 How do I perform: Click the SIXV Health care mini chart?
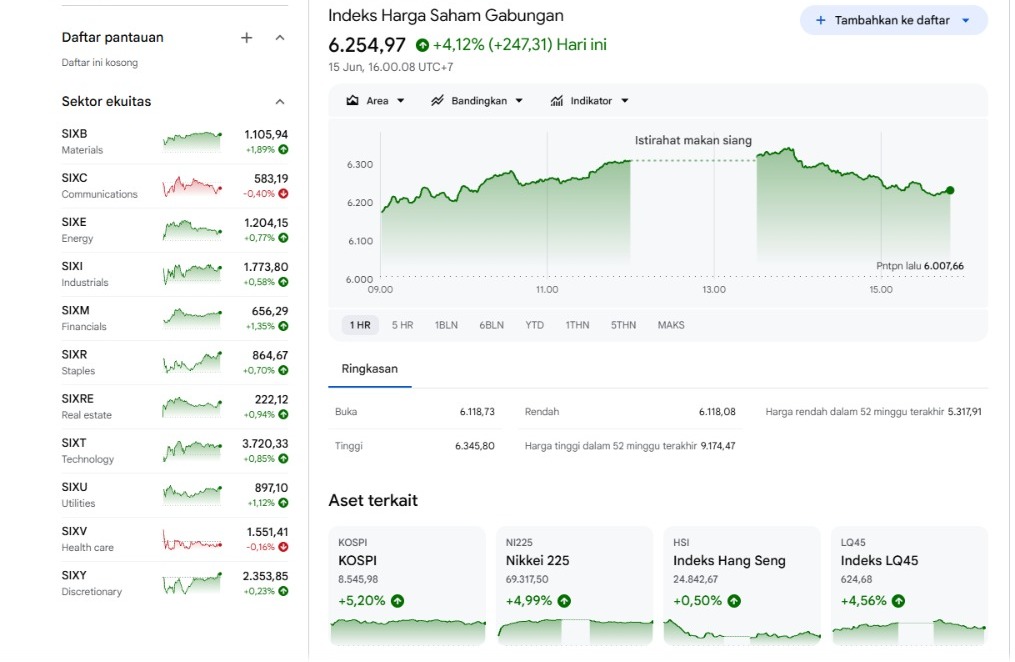click(x=192, y=540)
